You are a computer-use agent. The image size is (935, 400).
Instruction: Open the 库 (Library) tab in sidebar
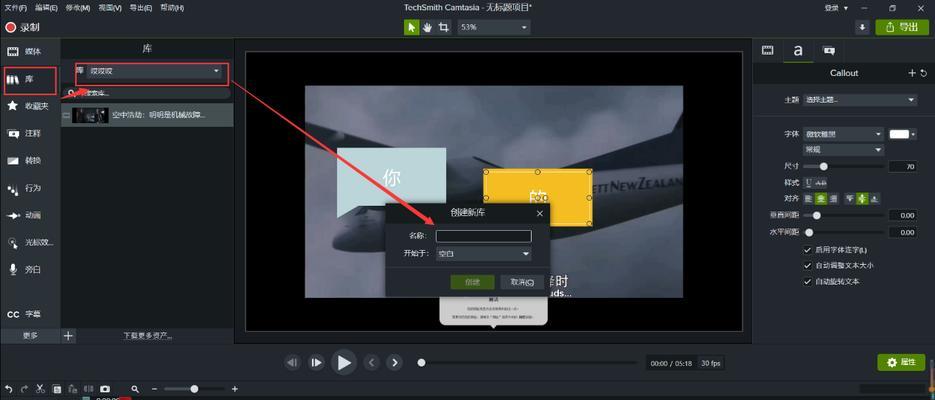coord(30,79)
